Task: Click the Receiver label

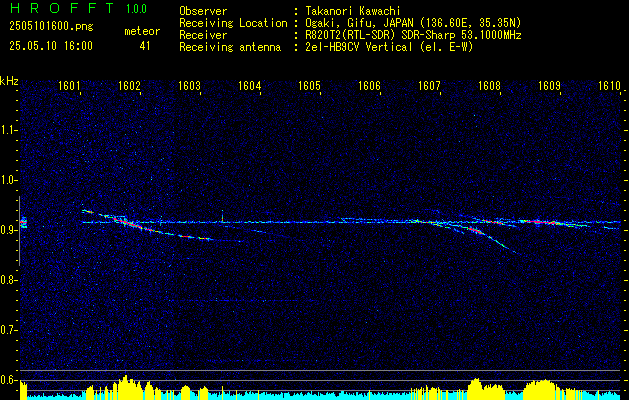Action: point(203,35)
